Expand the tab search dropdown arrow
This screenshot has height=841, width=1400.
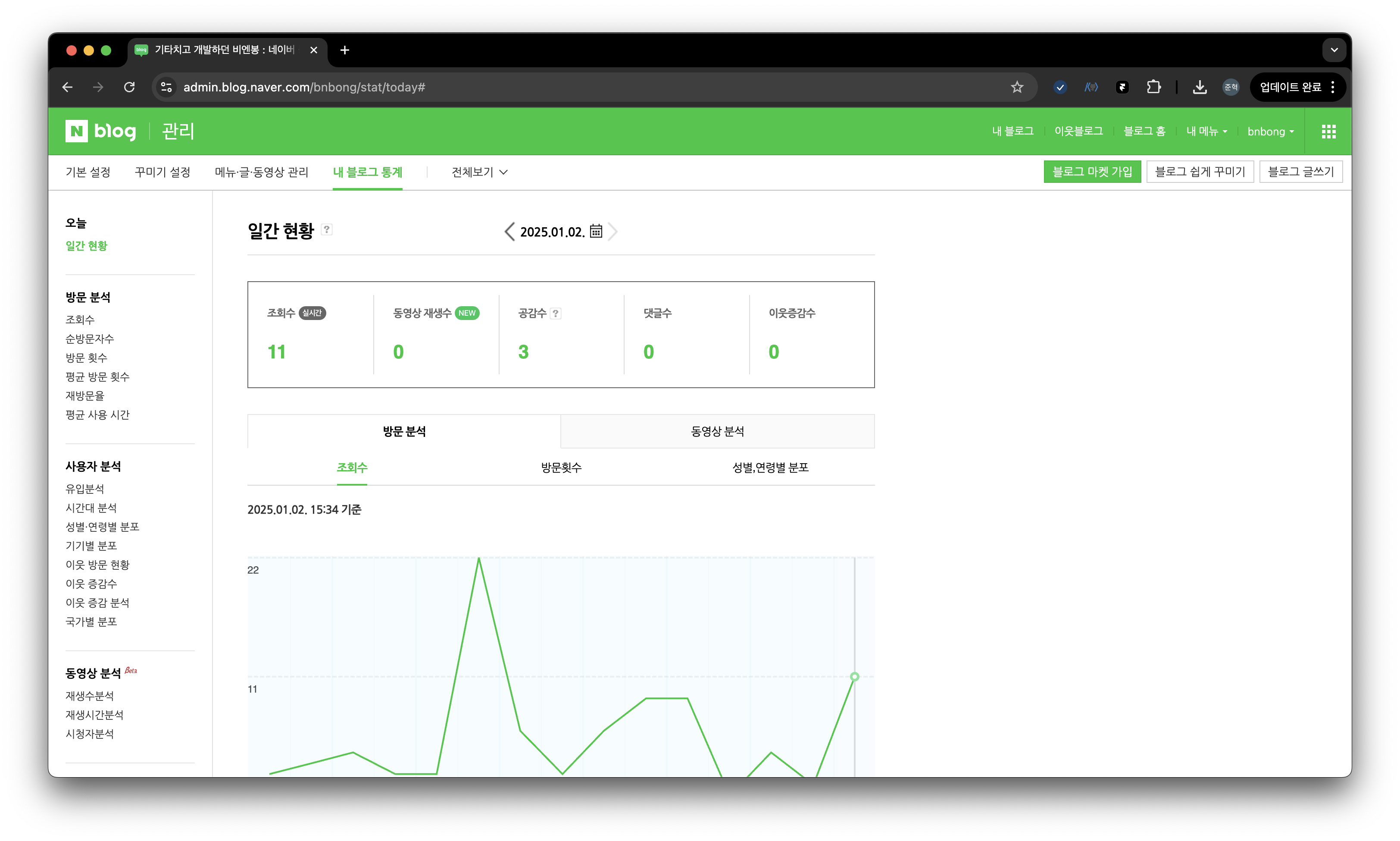coord(1334,50)
